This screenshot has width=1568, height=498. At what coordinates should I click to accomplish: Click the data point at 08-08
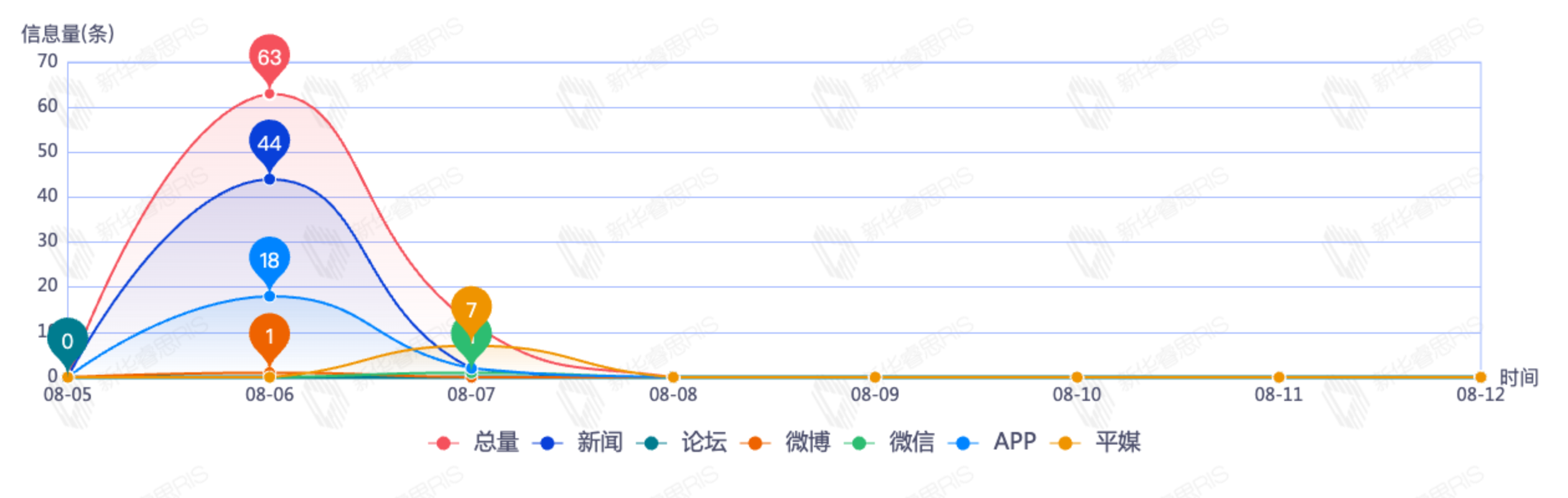click(x=673, y=377)
